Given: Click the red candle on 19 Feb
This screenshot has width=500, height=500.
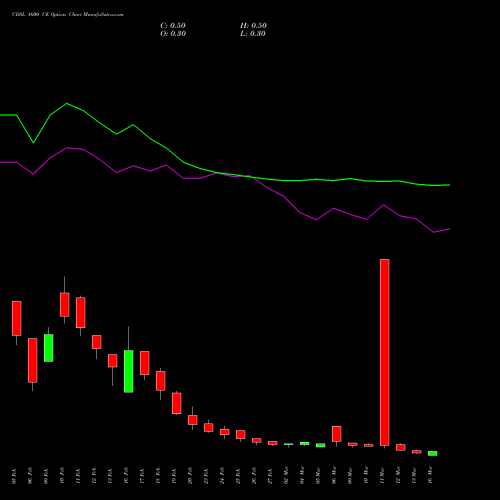Looking at the screenshot, I should [x=177, y=403].
